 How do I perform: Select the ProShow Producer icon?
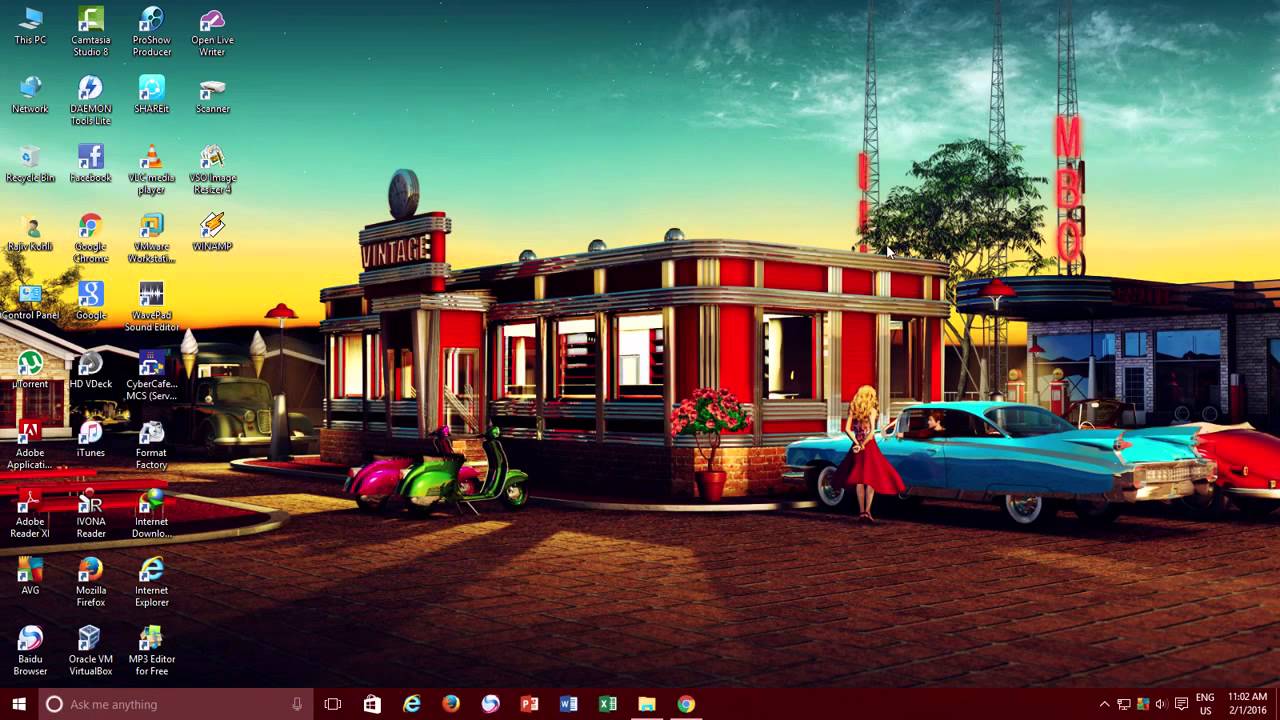pyautogui.click(x=152, y=32)
